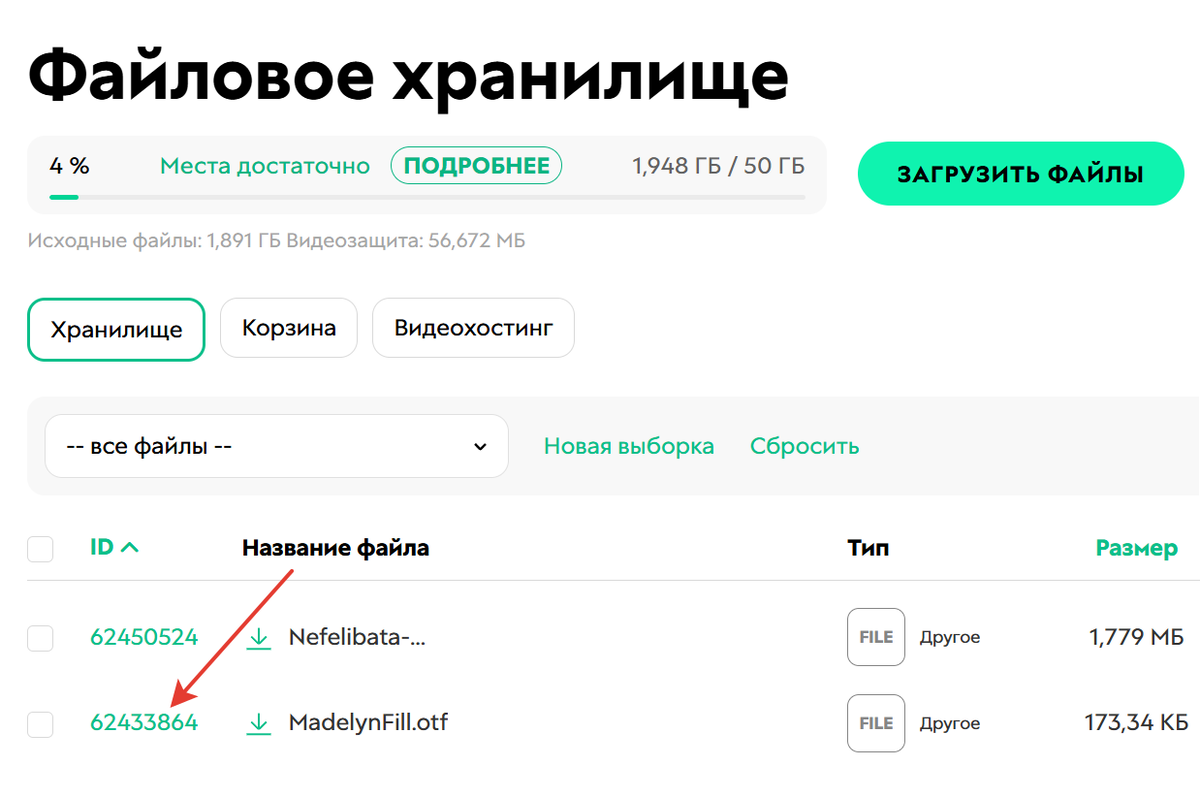Click the FILE type icon in Nefelibata row
Image resolution: width=1200 pixels, height=797 pixels.
pos(876,637)
